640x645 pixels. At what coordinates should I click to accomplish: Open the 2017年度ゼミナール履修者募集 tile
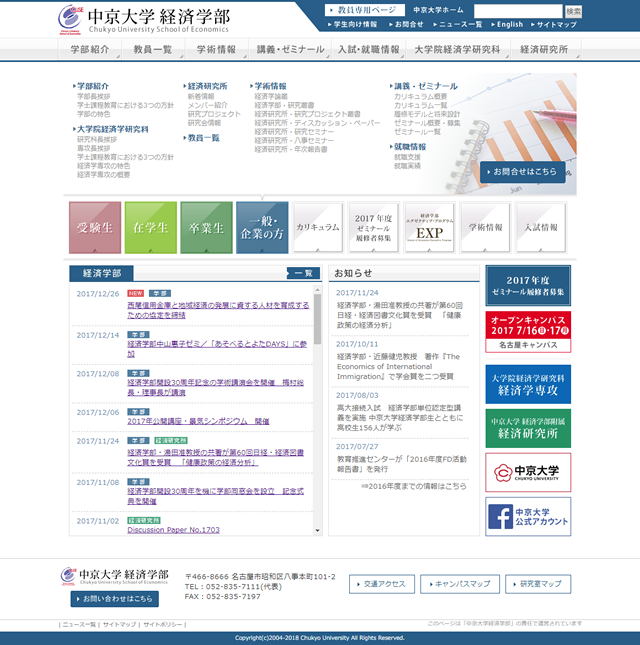point(373,227)
